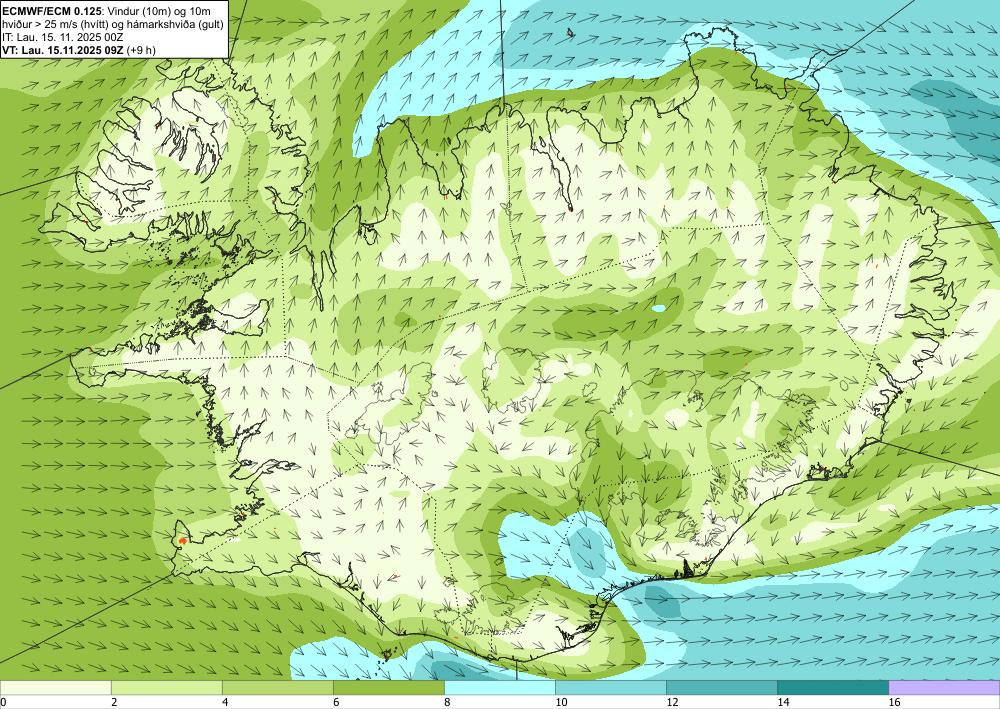
Task: Click the legend label "16"
Action: coord(894,702)
